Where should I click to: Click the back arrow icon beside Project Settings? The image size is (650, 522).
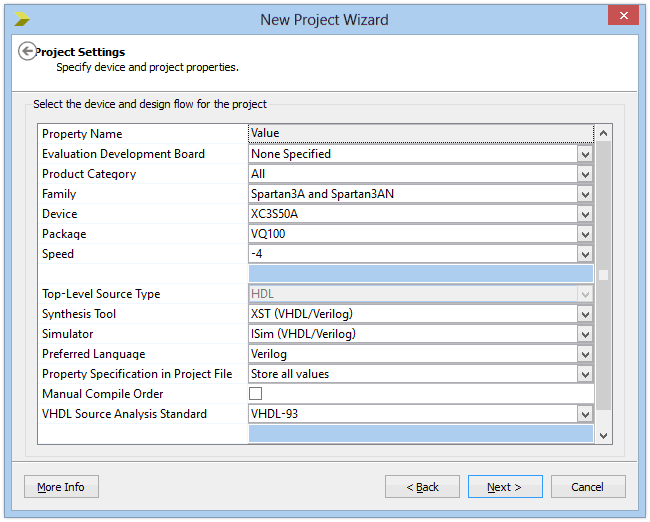click(x=27, y=52)
